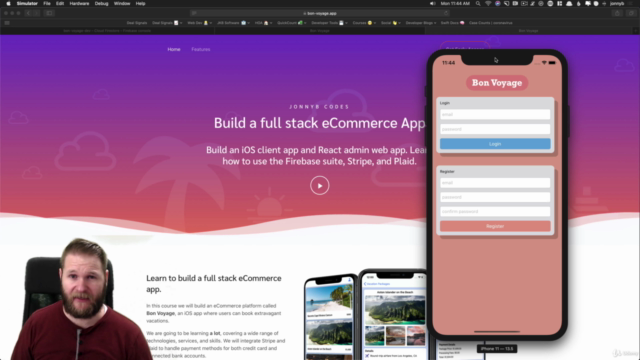Expand the Social bookmarks folder
The height and width of the screenshot is (360, 640).
click(x=391, y=23)
